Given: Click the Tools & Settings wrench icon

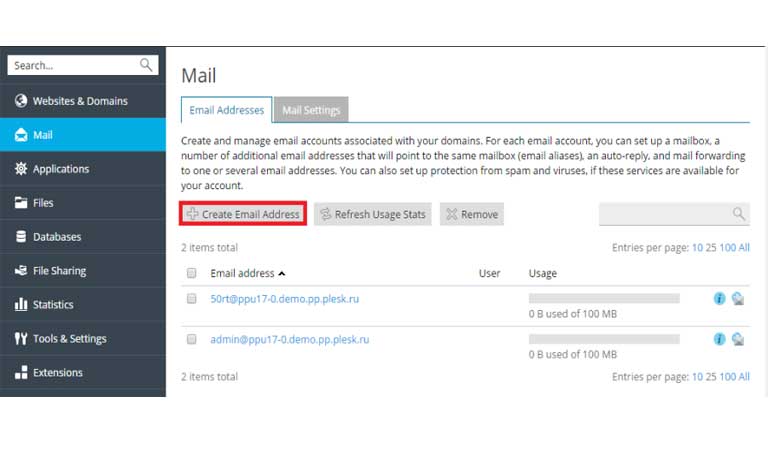Looking at the screenshot, I should point(21,338).
